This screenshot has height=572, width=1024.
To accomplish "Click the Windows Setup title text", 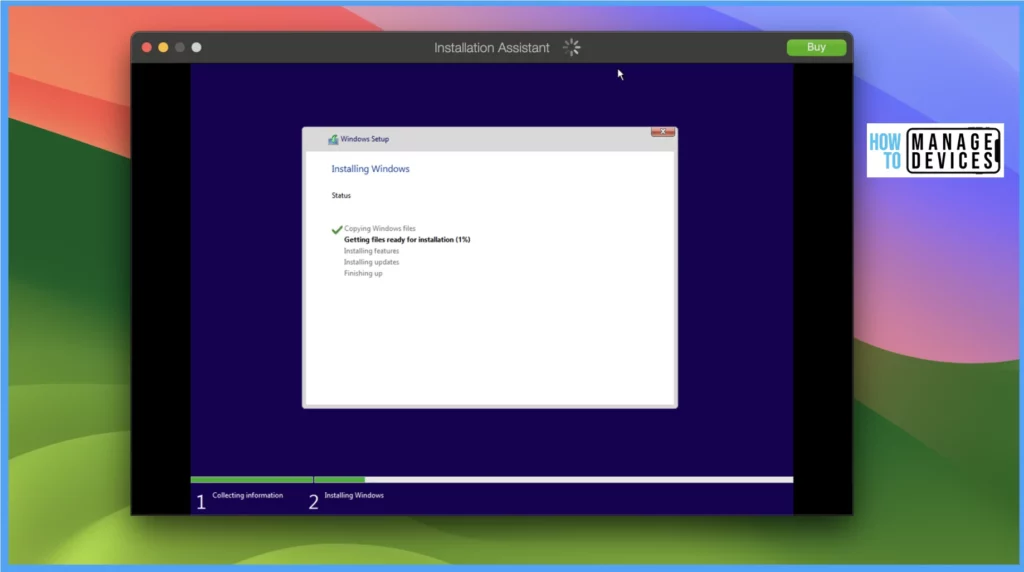I will coord(364,139).
